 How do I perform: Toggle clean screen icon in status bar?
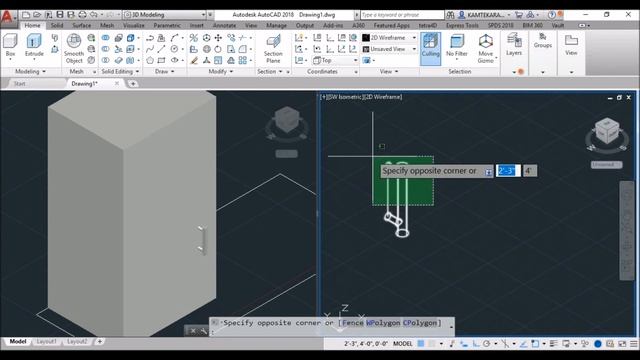tap(622, 344)
